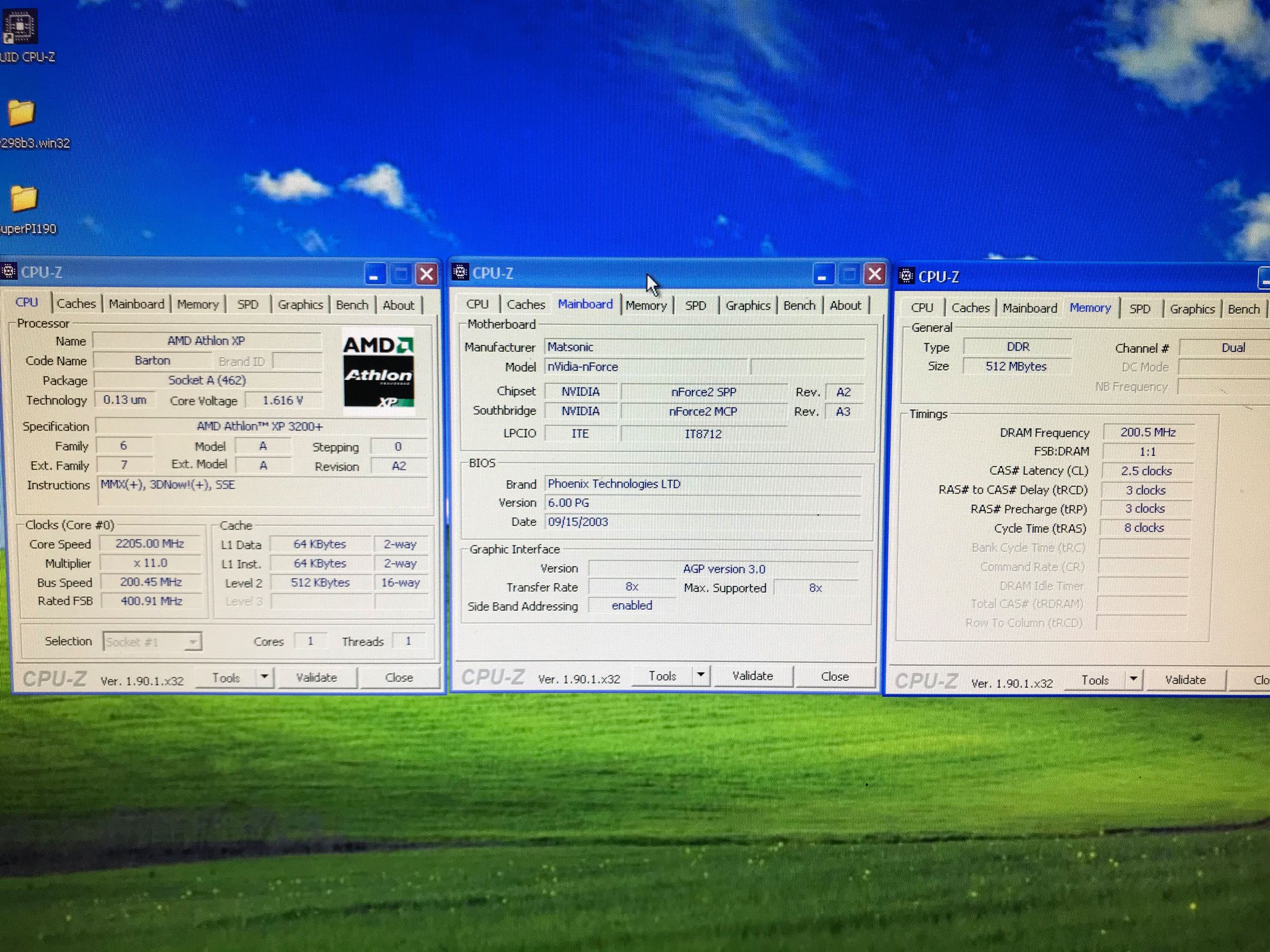1270x952 pixels.
Task: Click the Core Speed value 2205.00 MHz
Action: pos(150,543)
